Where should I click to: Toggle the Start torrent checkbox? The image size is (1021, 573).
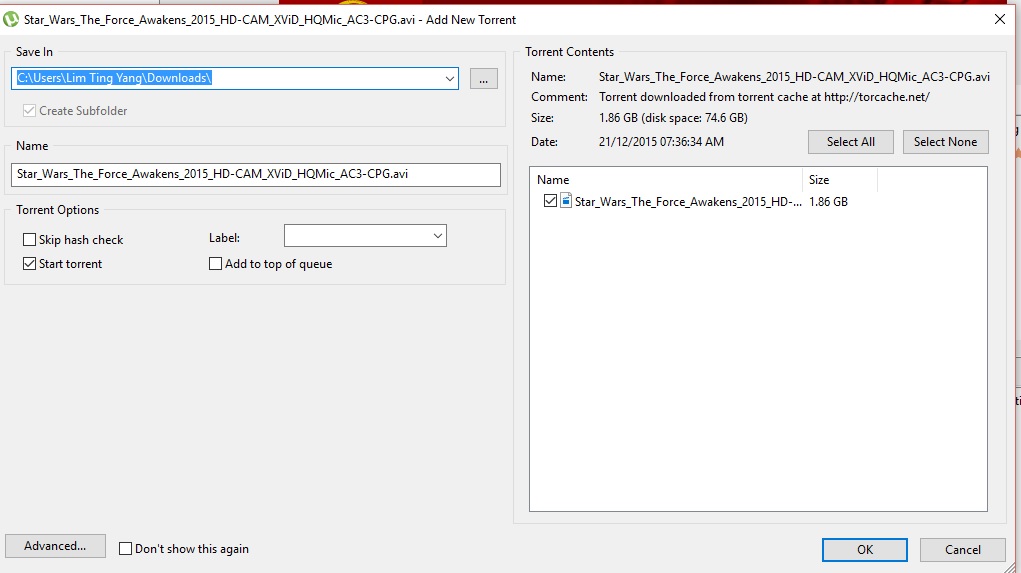[29, 264]
